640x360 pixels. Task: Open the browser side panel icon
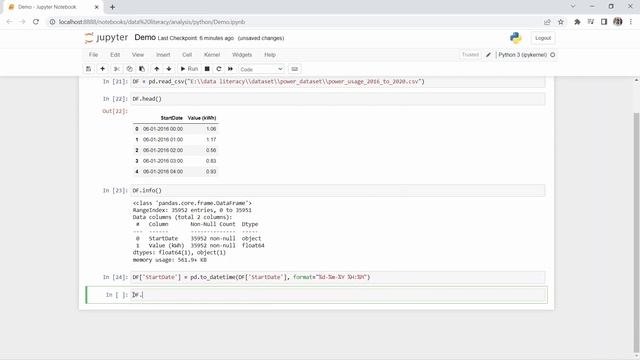(x=604, y=22)
